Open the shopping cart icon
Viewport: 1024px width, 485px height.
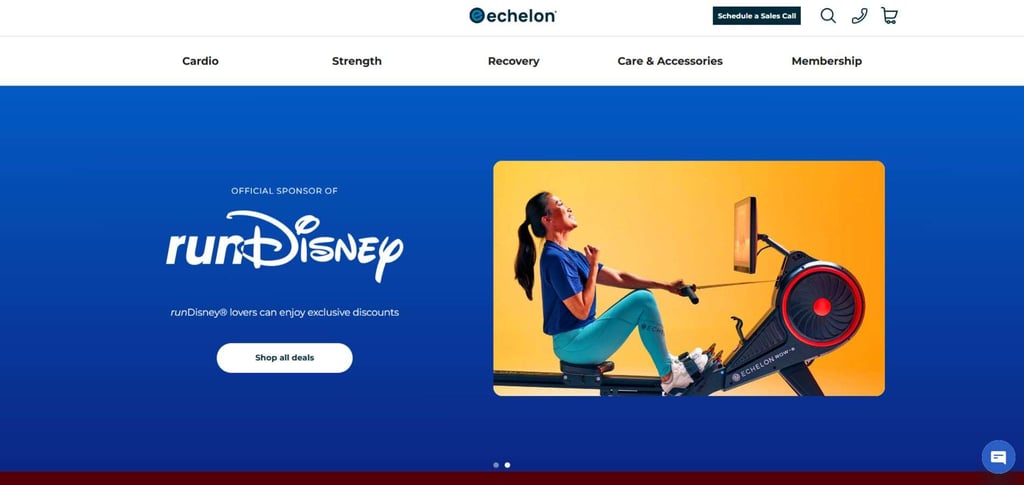click(889, 16)
